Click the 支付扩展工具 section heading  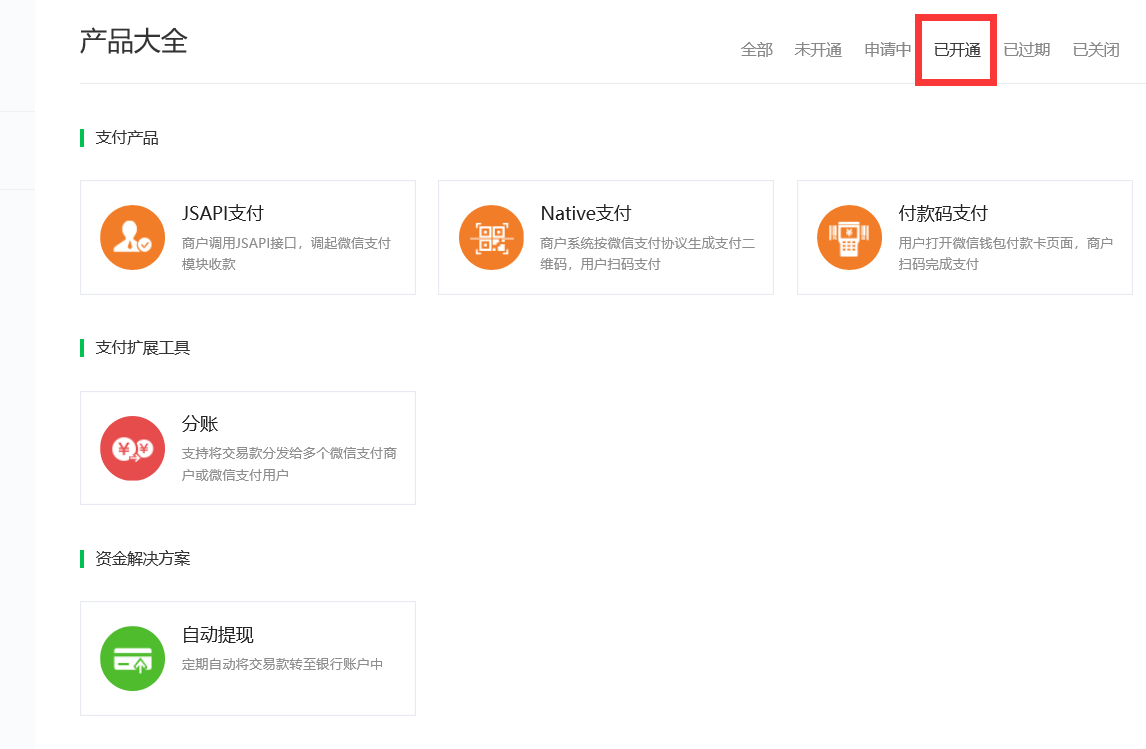(x=143, y=348)
